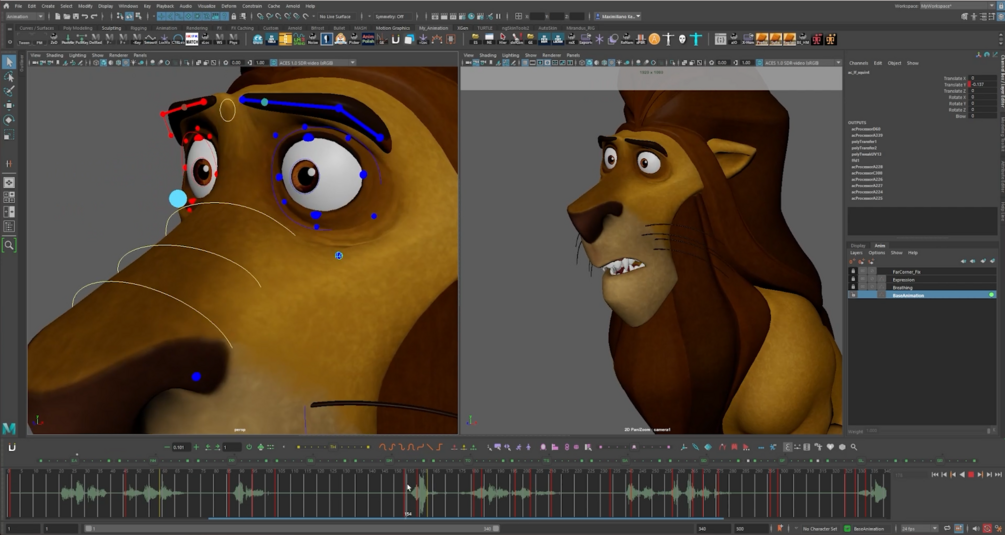This screenshot has height=535, width=1005.
Task: Click the magnet U shelf icon
Action: pyautogui.click(x=395, y=40)
